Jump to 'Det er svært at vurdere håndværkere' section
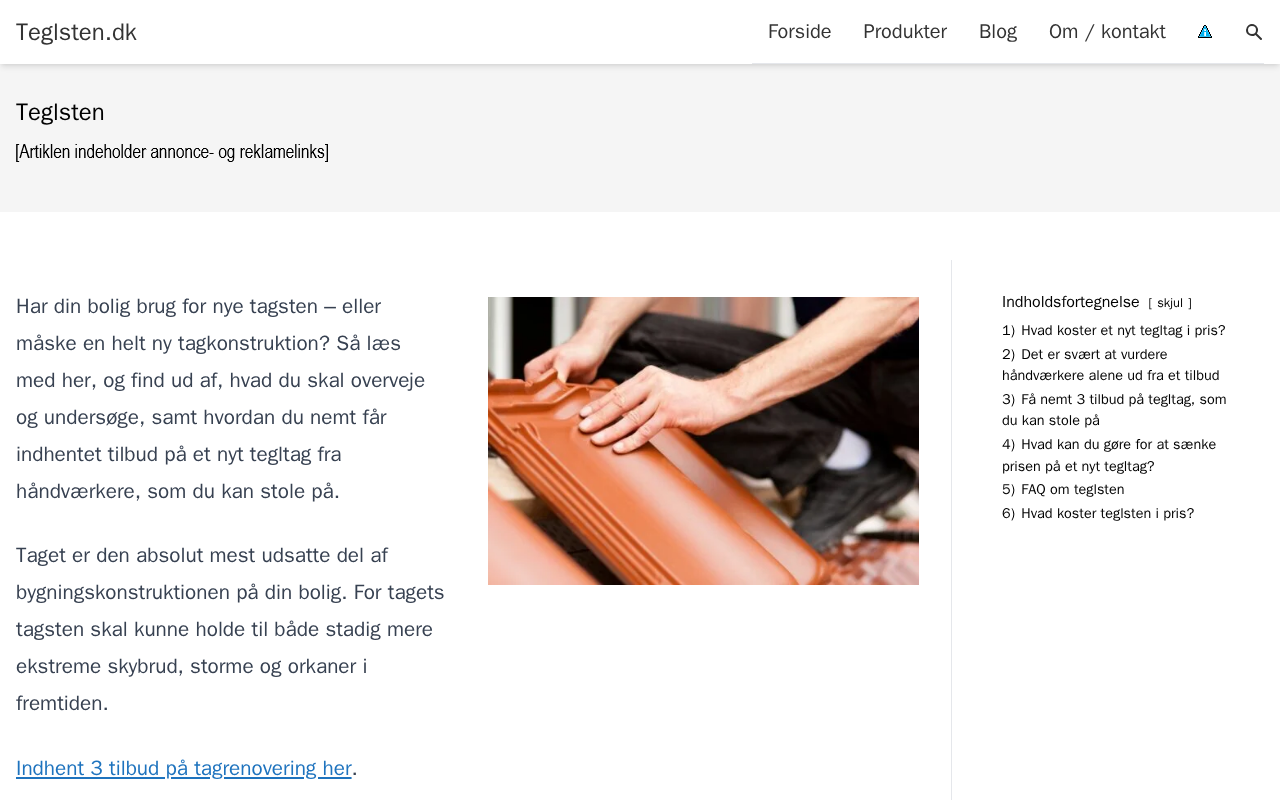 tap(1111, 365)
